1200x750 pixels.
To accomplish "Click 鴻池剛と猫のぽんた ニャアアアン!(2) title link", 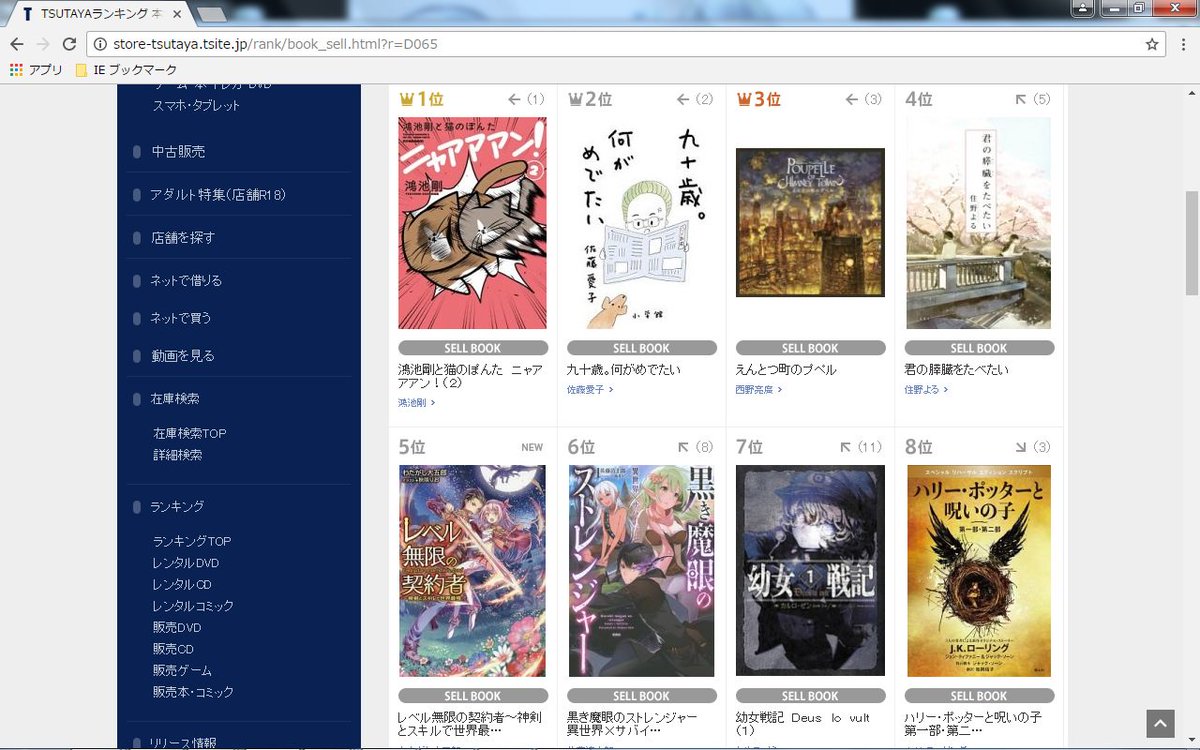I will (x=470, y=377).
